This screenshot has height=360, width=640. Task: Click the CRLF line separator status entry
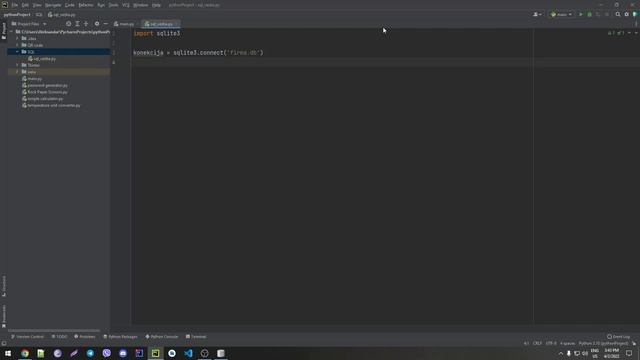tap(537, 343)
